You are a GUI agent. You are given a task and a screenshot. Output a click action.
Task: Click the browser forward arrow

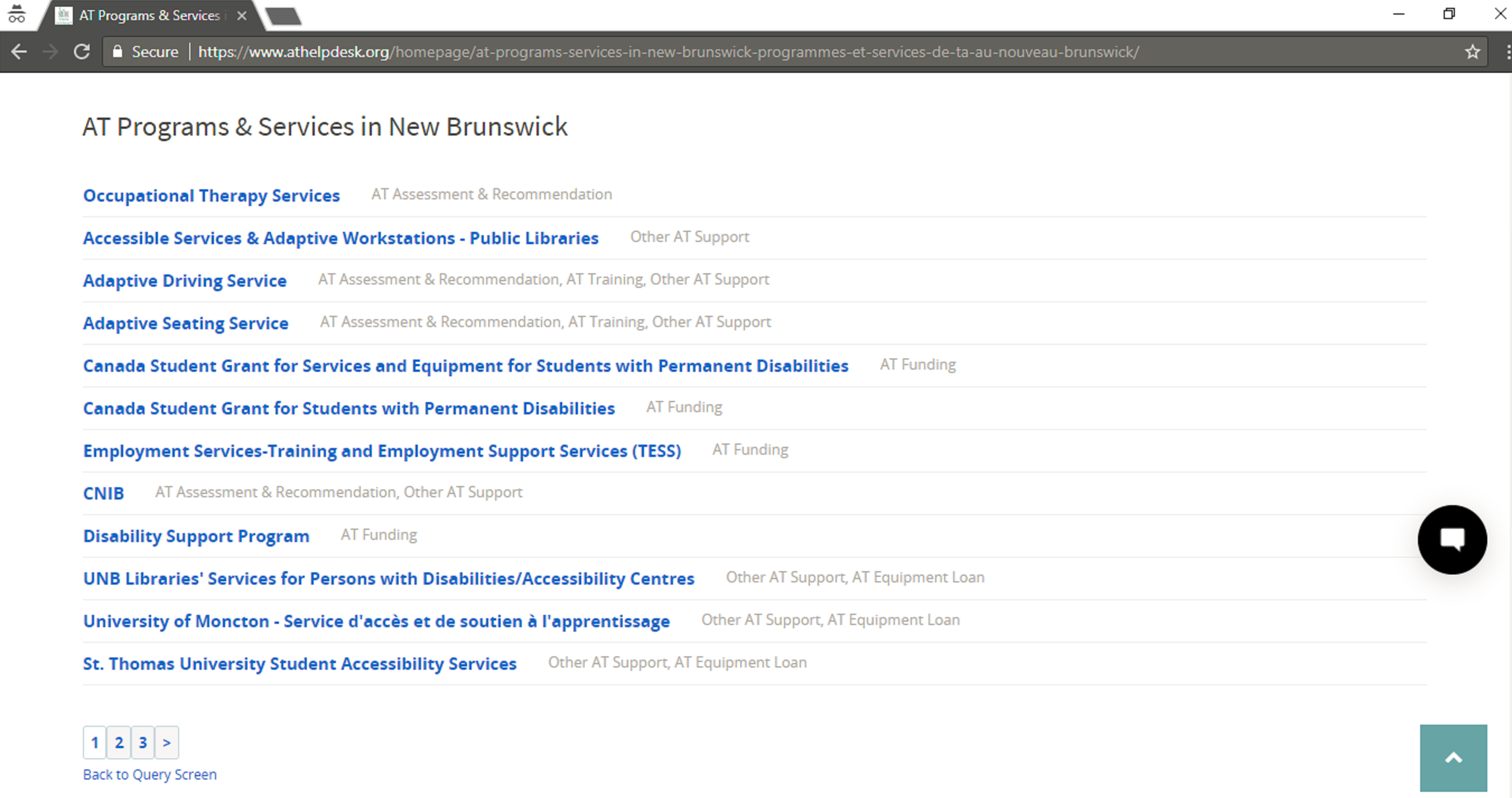pyautogui.click(x=50, y=52)
